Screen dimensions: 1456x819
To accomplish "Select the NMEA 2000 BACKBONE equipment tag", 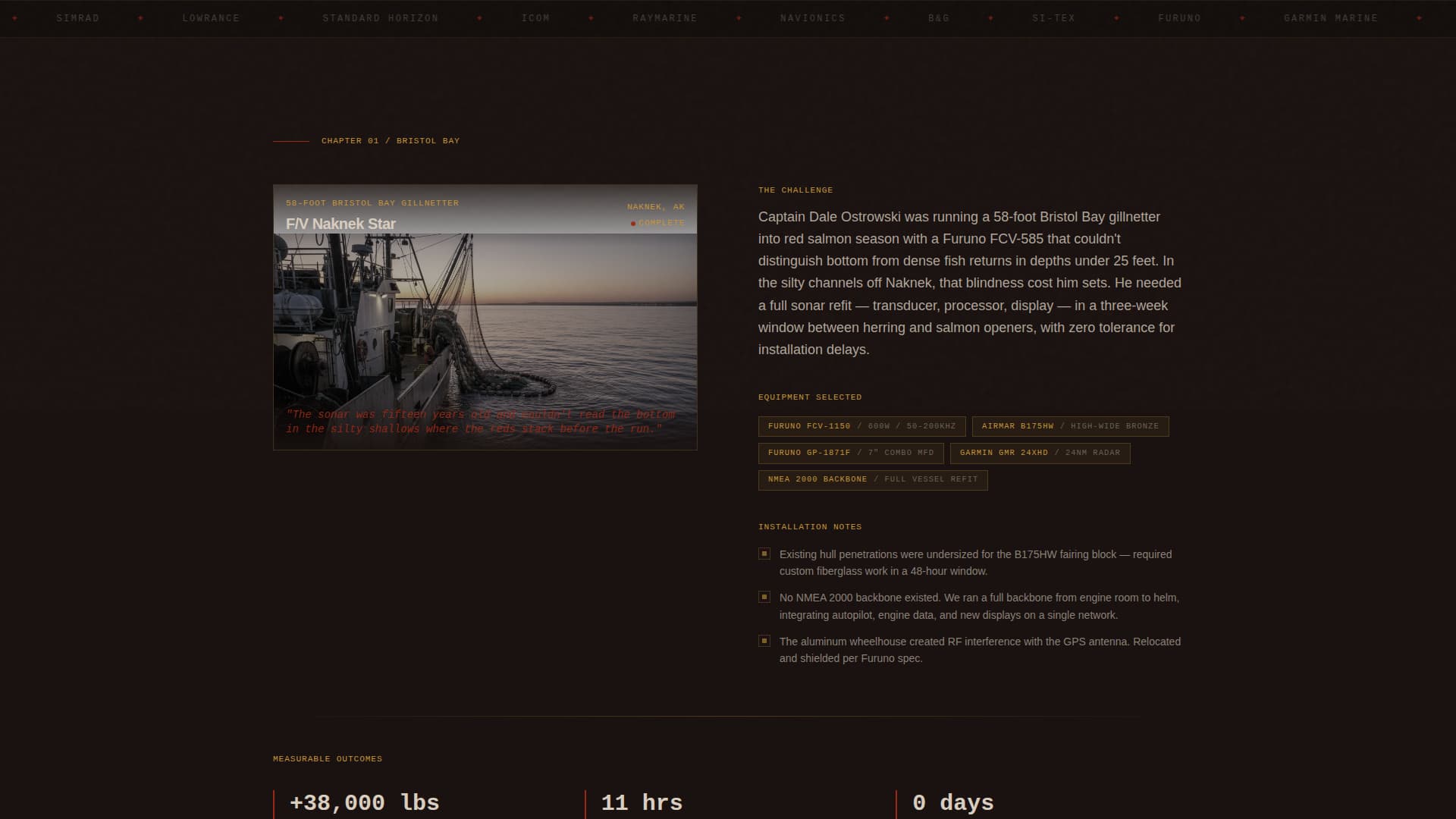I will coord(872,479).
